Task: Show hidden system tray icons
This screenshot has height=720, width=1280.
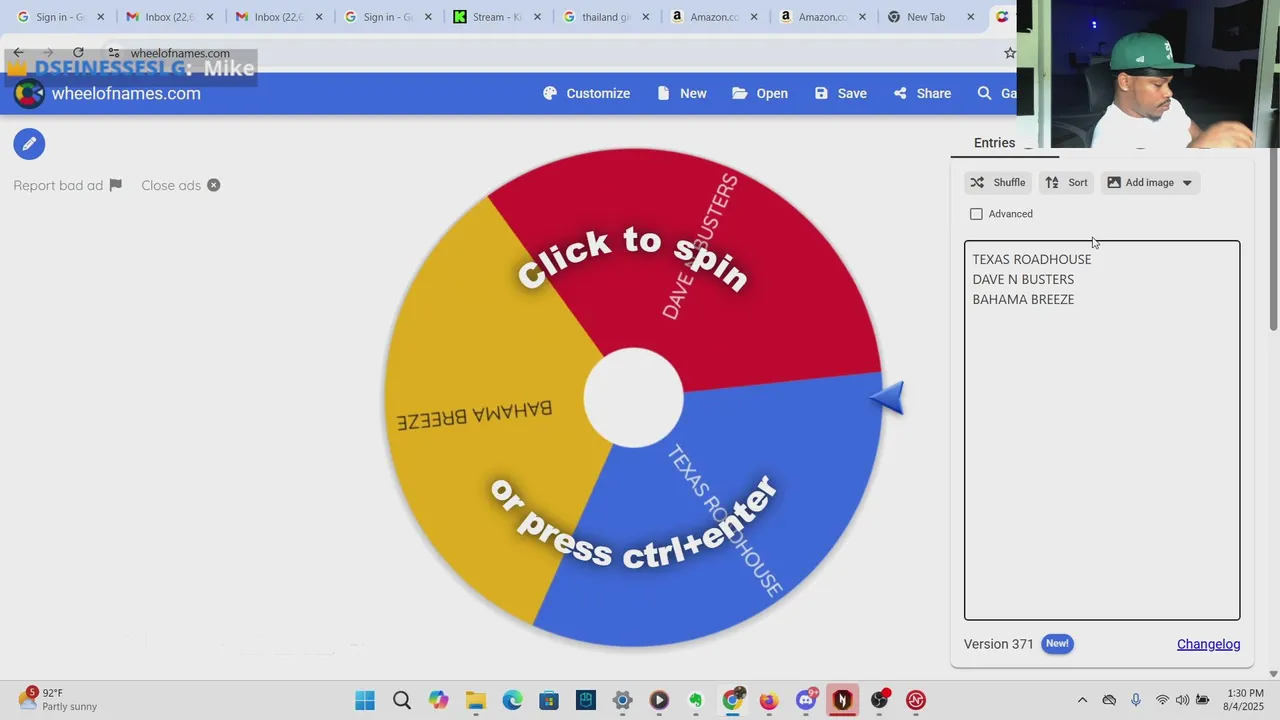Action: 1082,700
